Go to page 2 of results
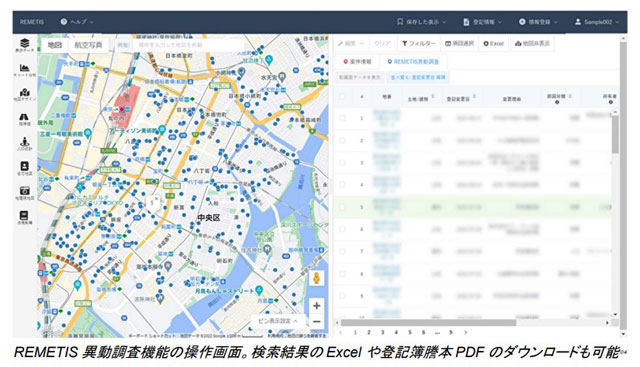This screenshot has width=640, height=367. coord(369,332)
